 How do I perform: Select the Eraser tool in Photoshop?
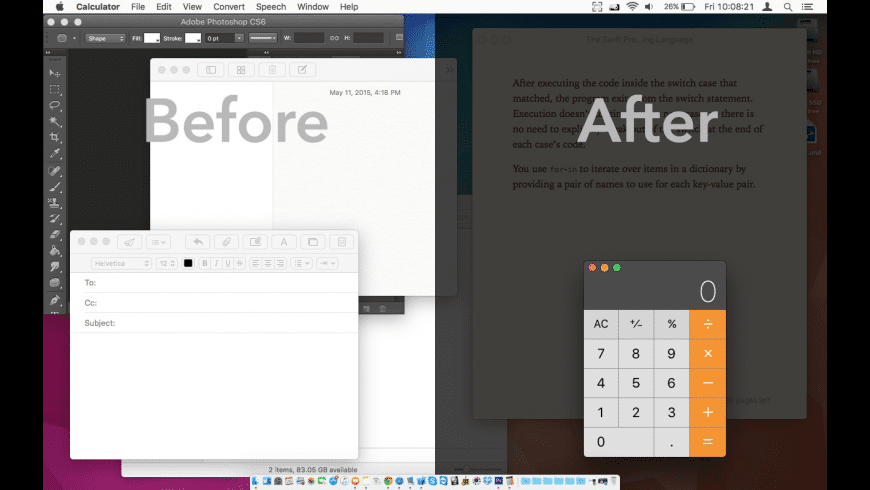[54, 235]
